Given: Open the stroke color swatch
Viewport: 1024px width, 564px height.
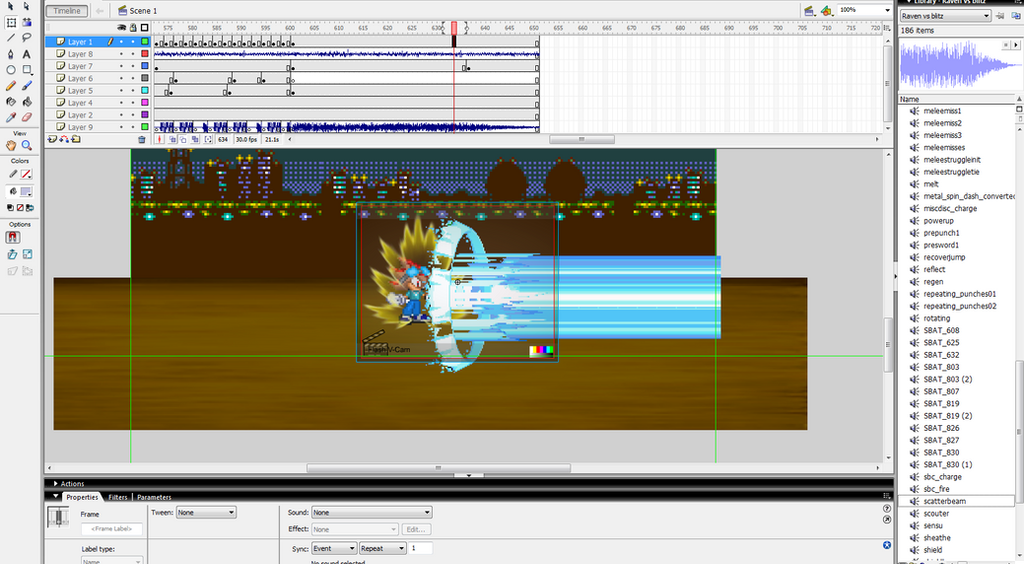Looking at the screenshot, I should pyautogui.click(x=25, y=174).
